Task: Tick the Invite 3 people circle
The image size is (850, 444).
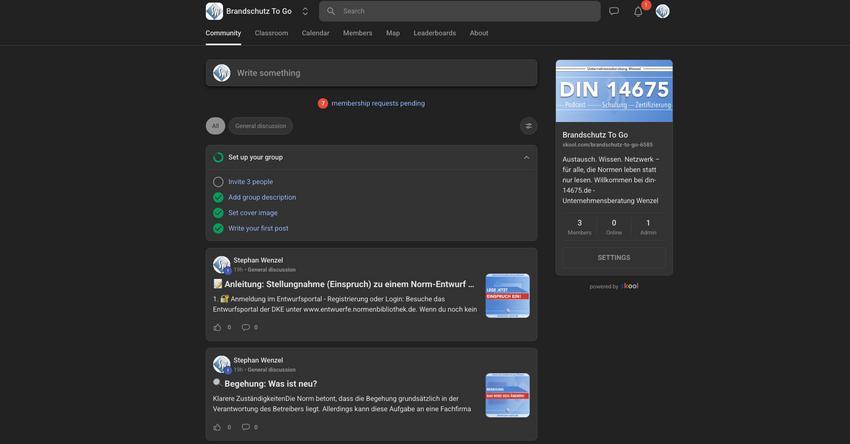Action: 218,182
